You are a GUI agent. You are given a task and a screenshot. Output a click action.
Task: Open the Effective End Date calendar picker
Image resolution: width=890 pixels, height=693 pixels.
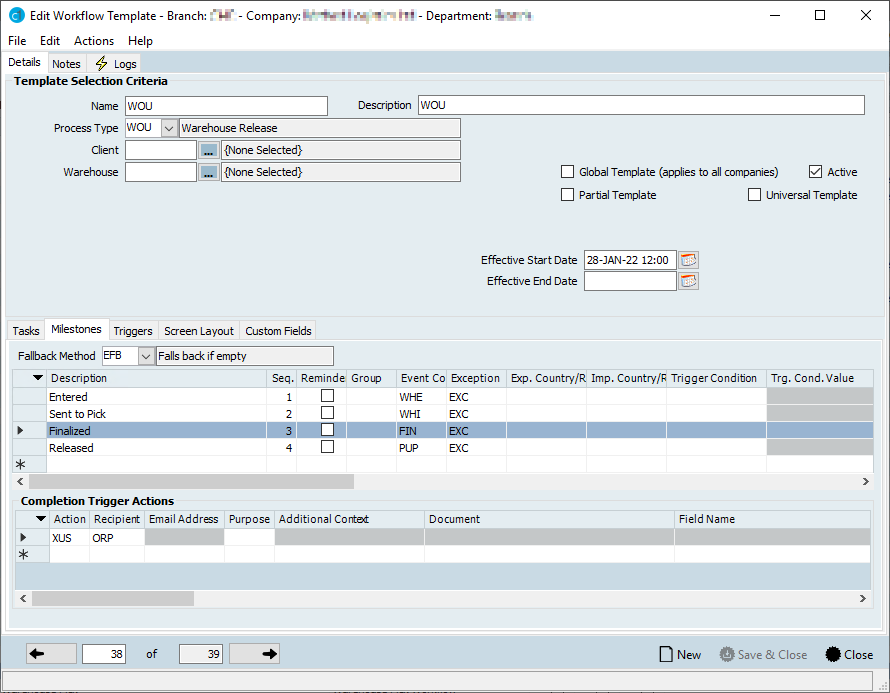click(x=688, y=282)
